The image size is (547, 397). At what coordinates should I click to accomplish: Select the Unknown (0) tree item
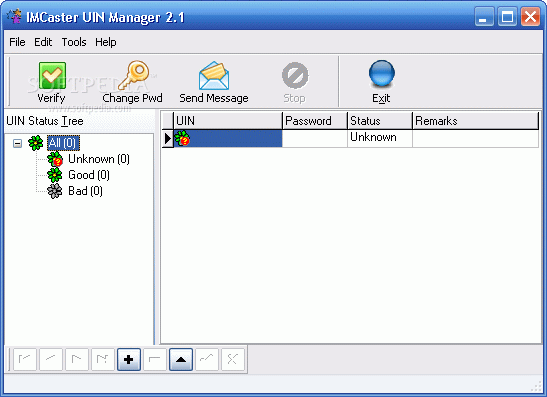click(99, 159)
